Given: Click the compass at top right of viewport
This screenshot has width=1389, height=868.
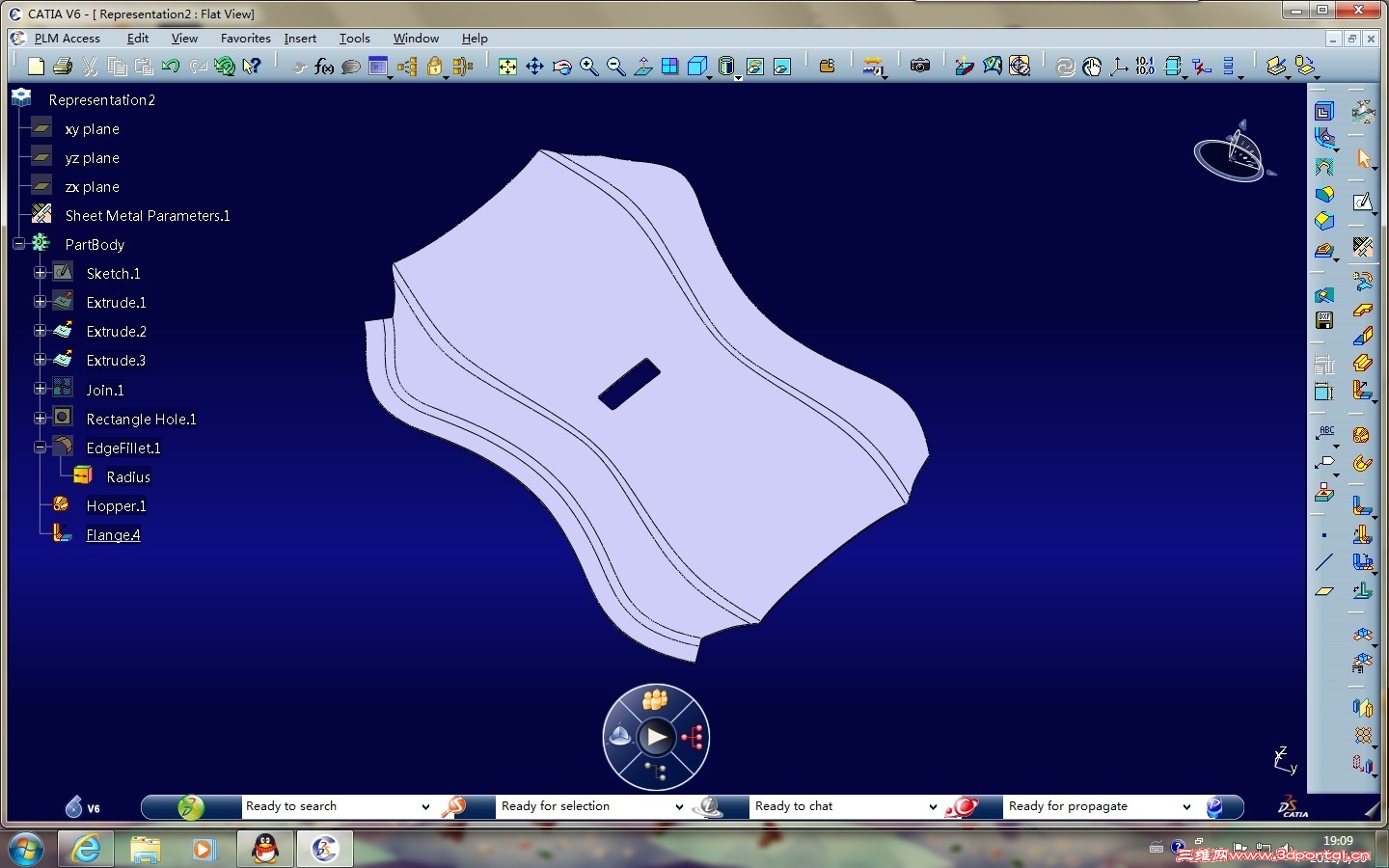Looking at the screenshot, I should pos(1234,152).
